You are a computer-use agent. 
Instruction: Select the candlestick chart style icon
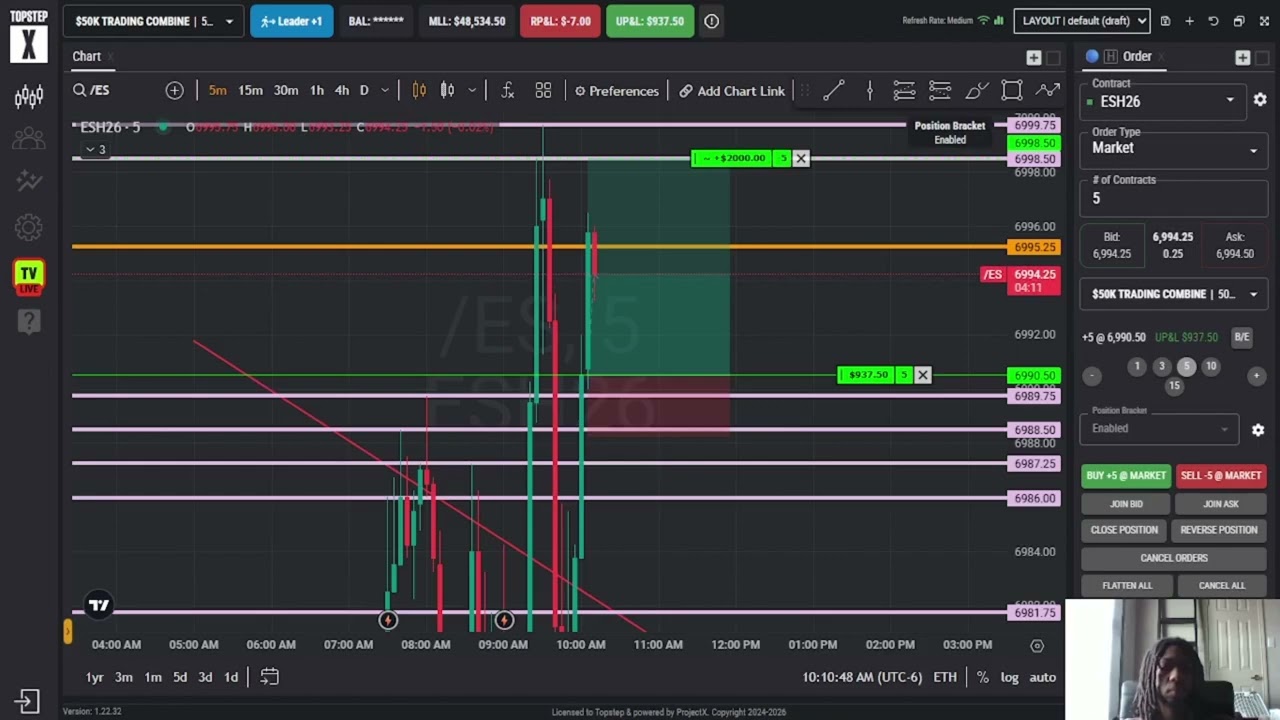[x=419, y=91]
